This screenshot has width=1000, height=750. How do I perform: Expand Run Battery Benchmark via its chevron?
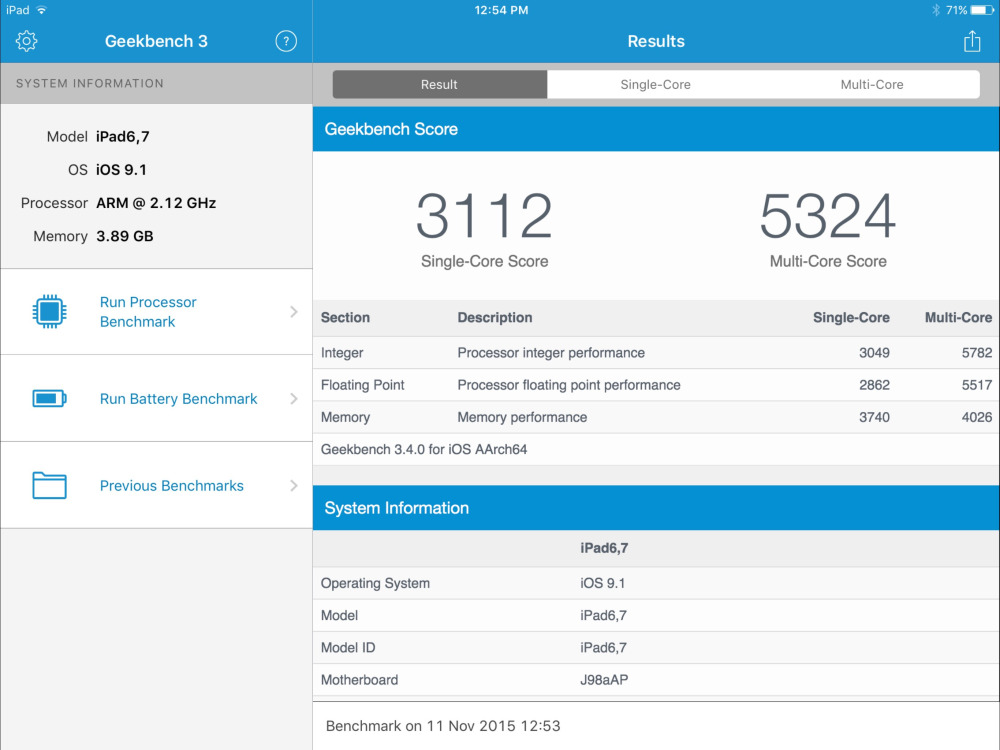[293, 398]
